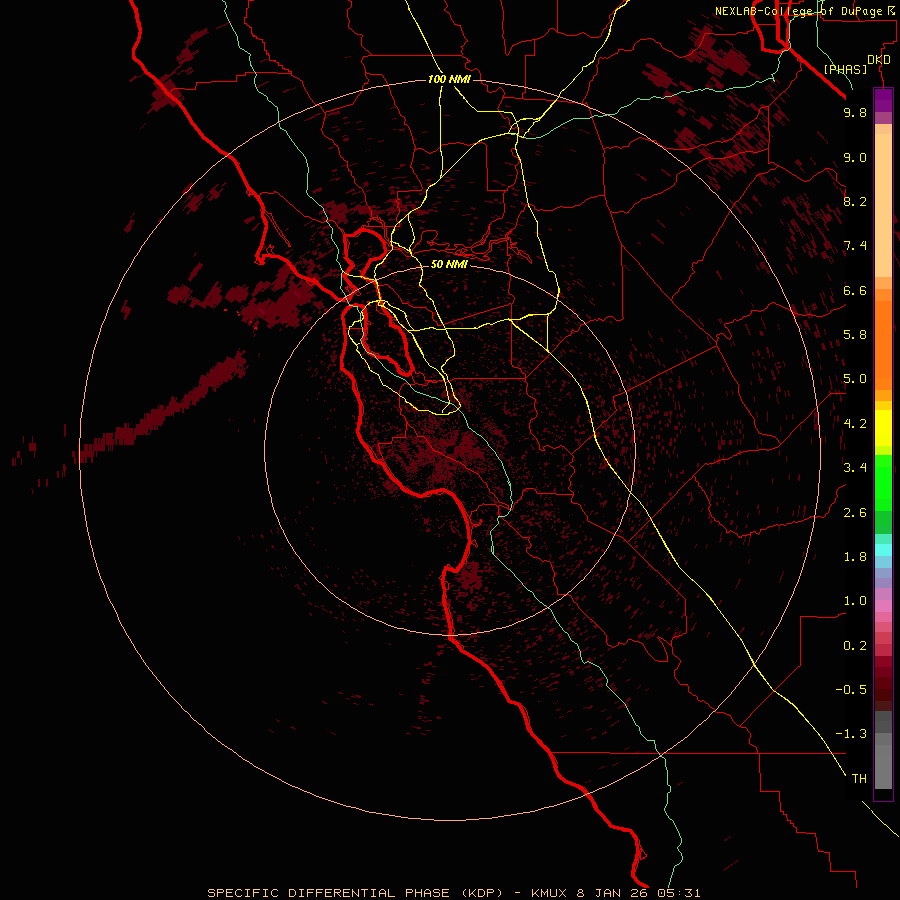Click the 5.0 scale value

[x=855, y=379]
